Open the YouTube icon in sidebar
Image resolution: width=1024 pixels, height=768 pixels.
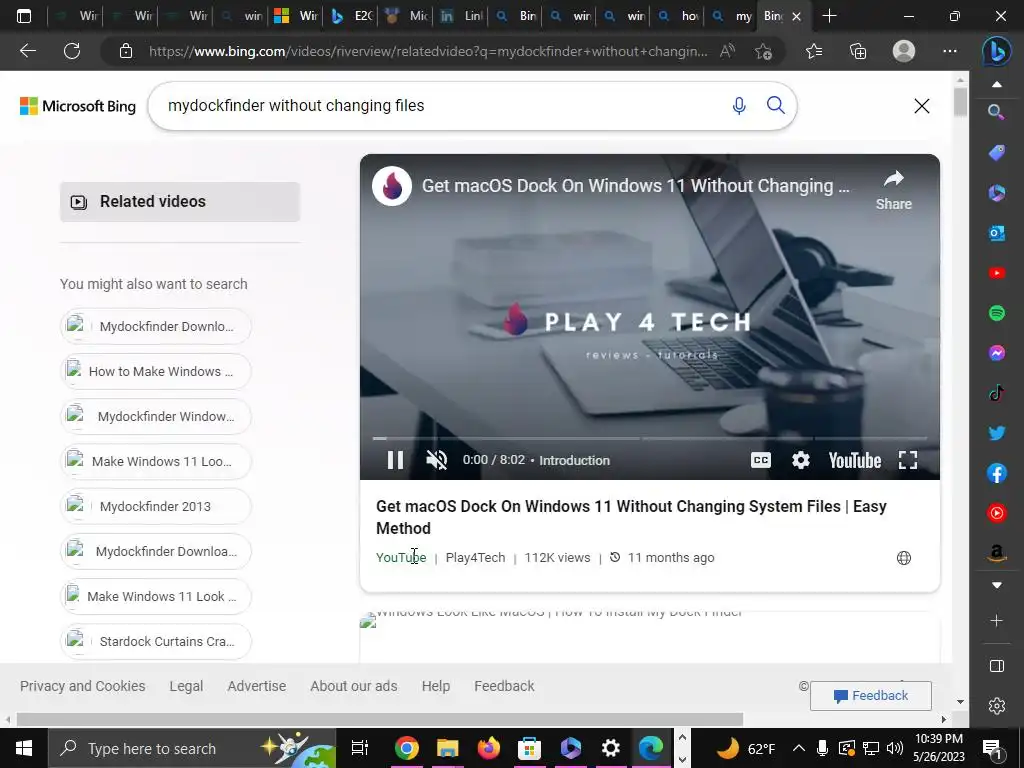pyautogui.click(x=997, y=273)
